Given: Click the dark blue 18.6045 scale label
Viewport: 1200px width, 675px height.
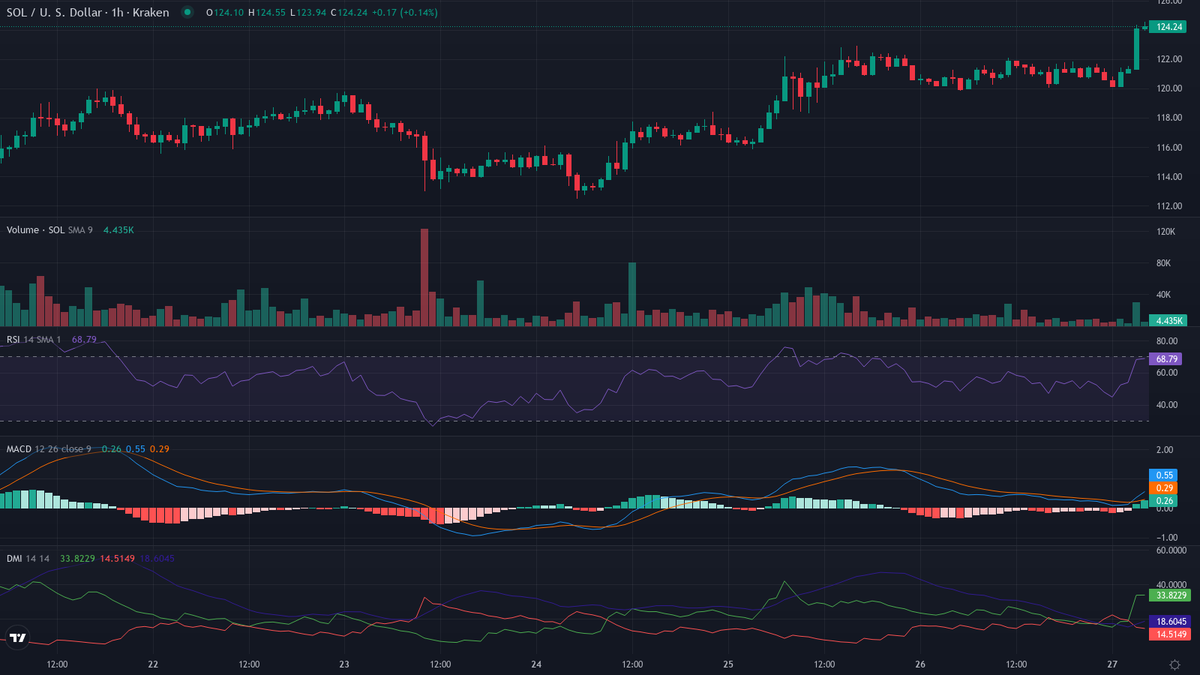Looking at the screenshot, I should coord(1169,621).
